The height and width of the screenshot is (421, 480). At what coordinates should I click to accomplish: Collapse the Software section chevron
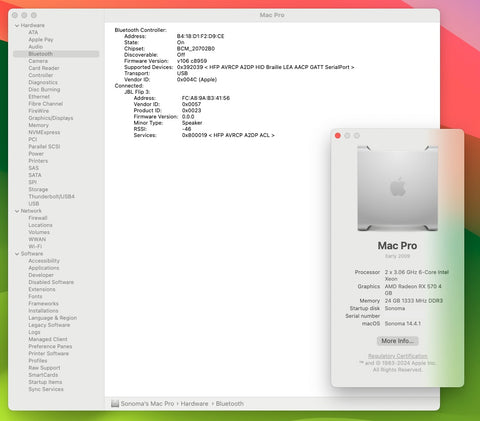(x=17, y=254)
